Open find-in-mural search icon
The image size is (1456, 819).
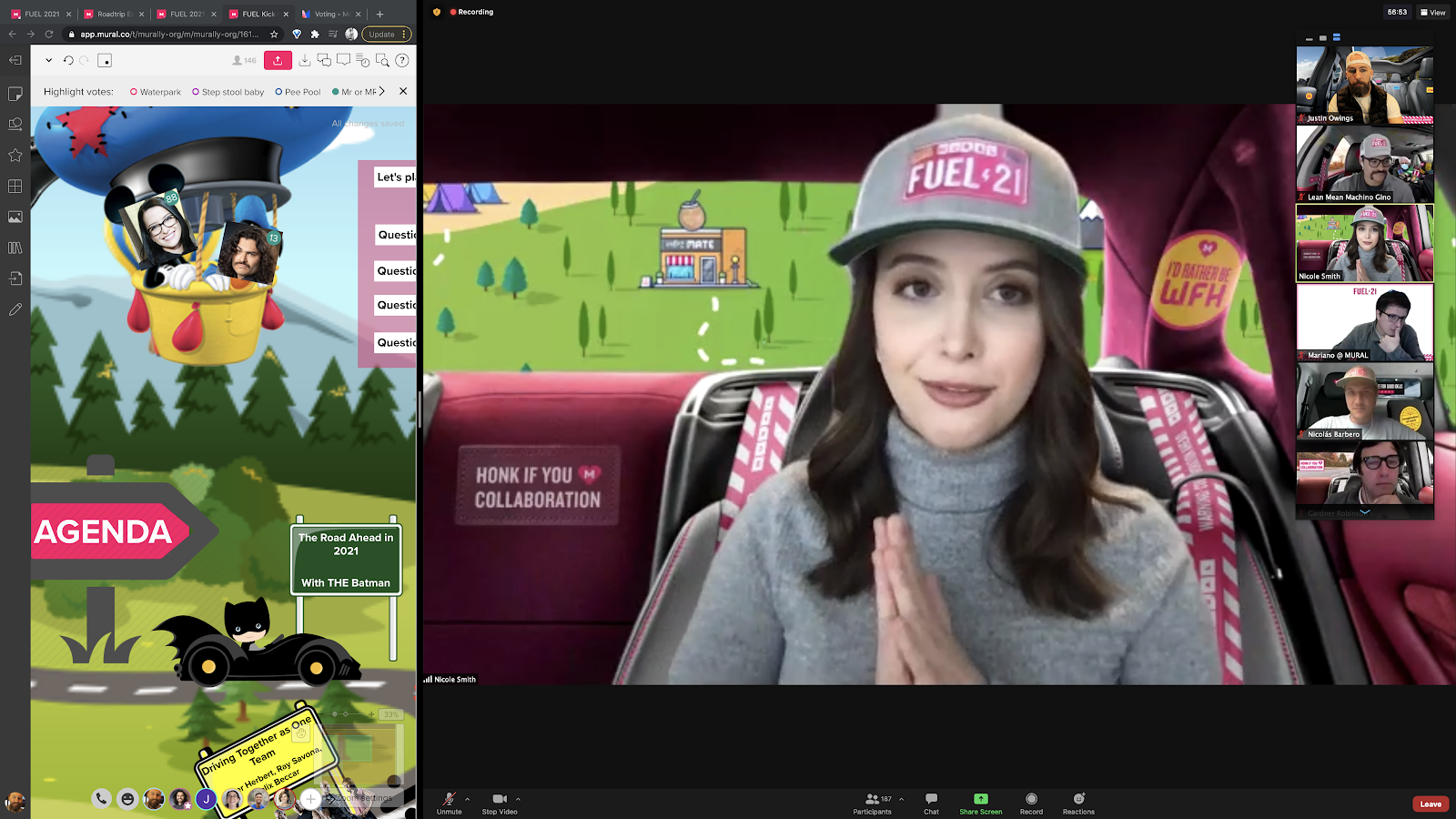(382, 60)
